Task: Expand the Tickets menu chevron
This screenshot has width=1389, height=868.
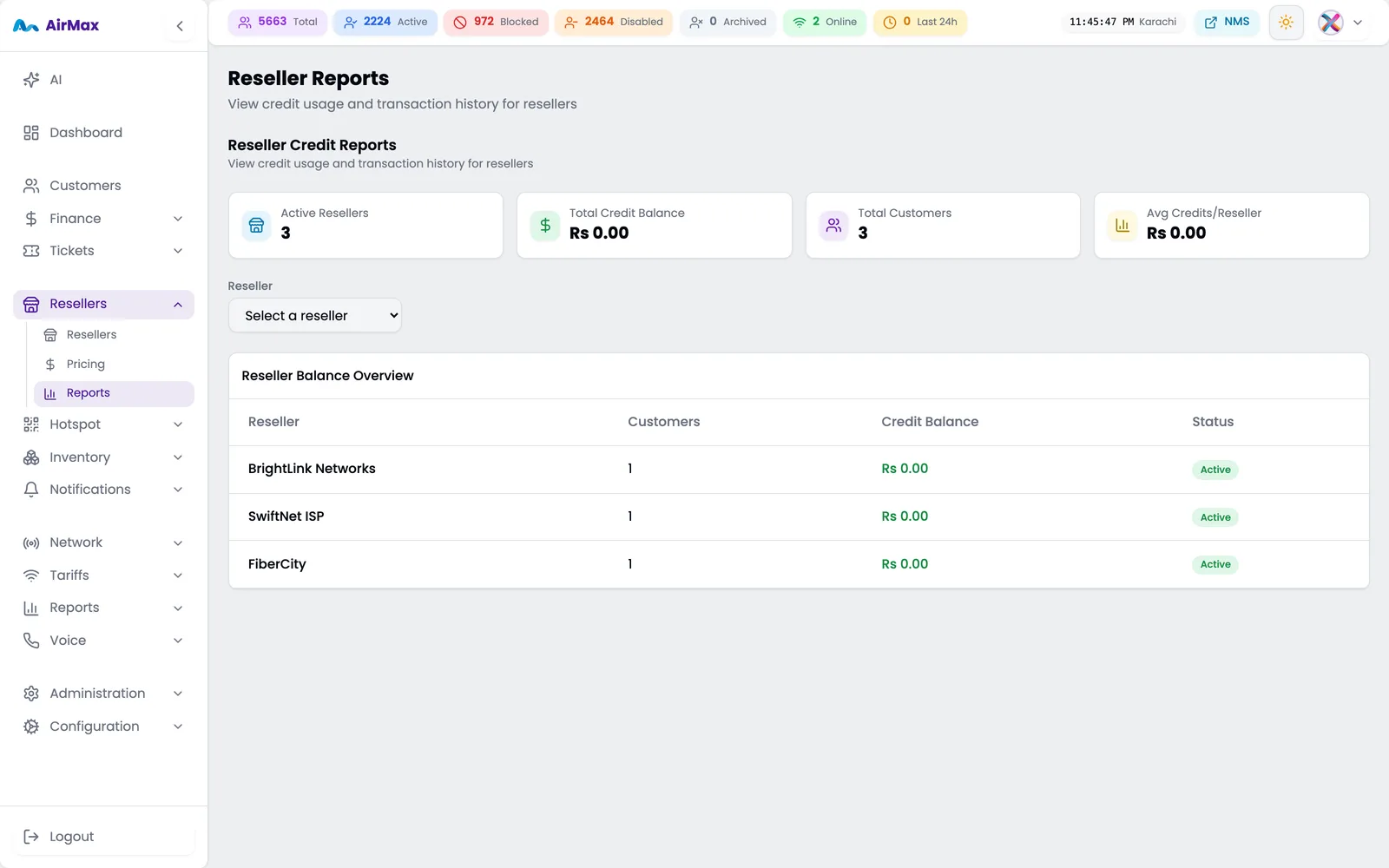Action: pyautogui.click(x=178, y=251)
